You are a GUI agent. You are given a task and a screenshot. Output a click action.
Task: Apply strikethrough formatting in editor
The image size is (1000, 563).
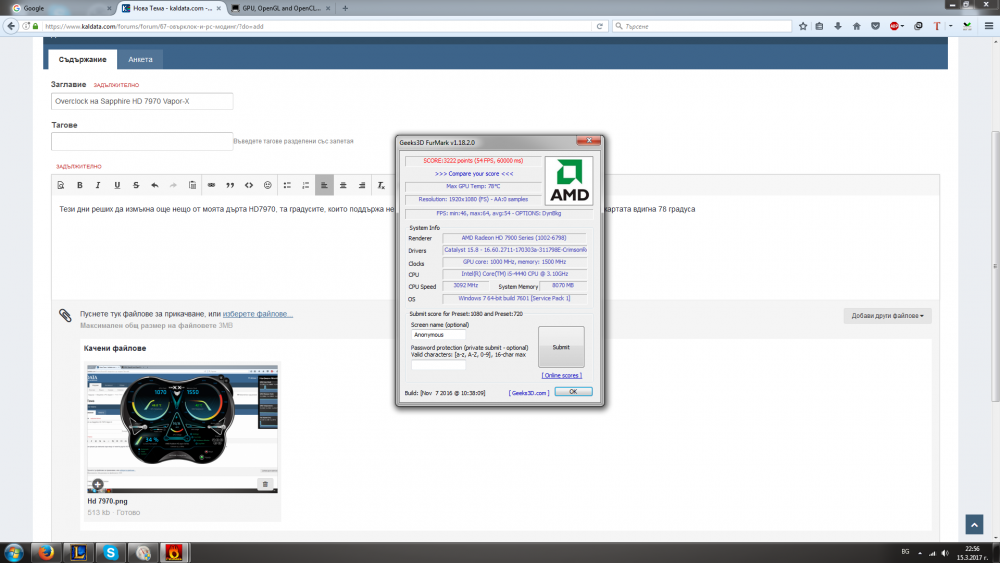[136, 186]
